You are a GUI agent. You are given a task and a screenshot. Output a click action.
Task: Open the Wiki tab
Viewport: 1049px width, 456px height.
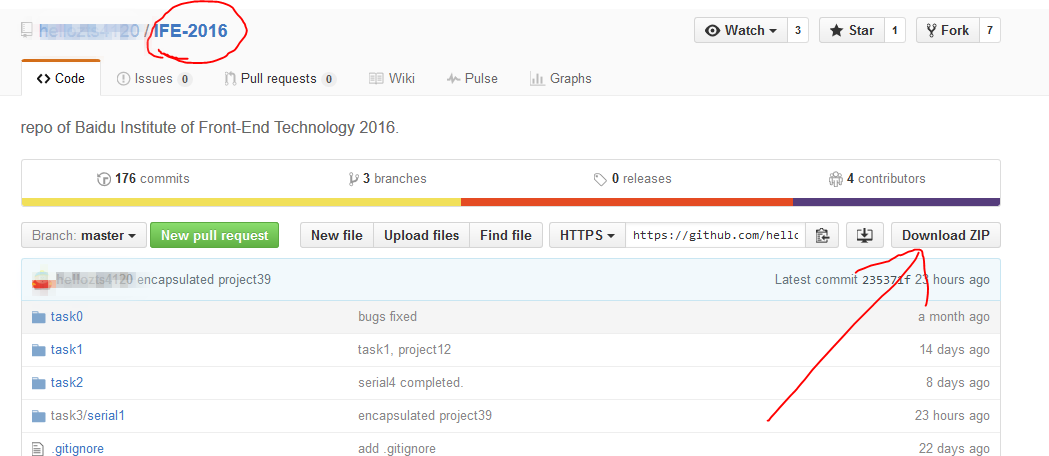pyautogui.click(x=392, y=79)
